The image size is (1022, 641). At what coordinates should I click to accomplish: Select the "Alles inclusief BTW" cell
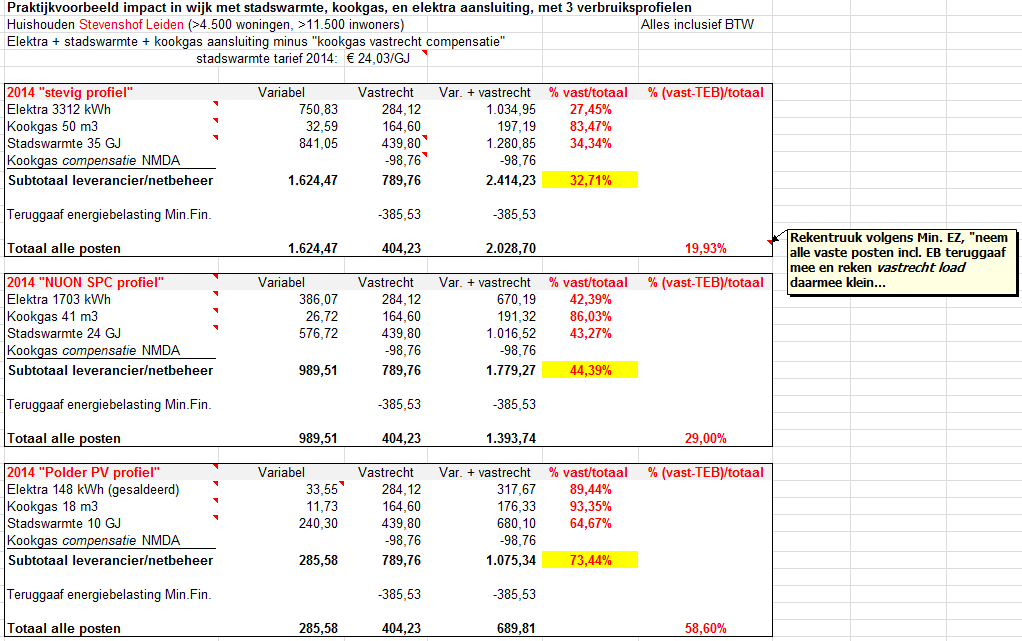pyautogui.click(x=697, y=25)
